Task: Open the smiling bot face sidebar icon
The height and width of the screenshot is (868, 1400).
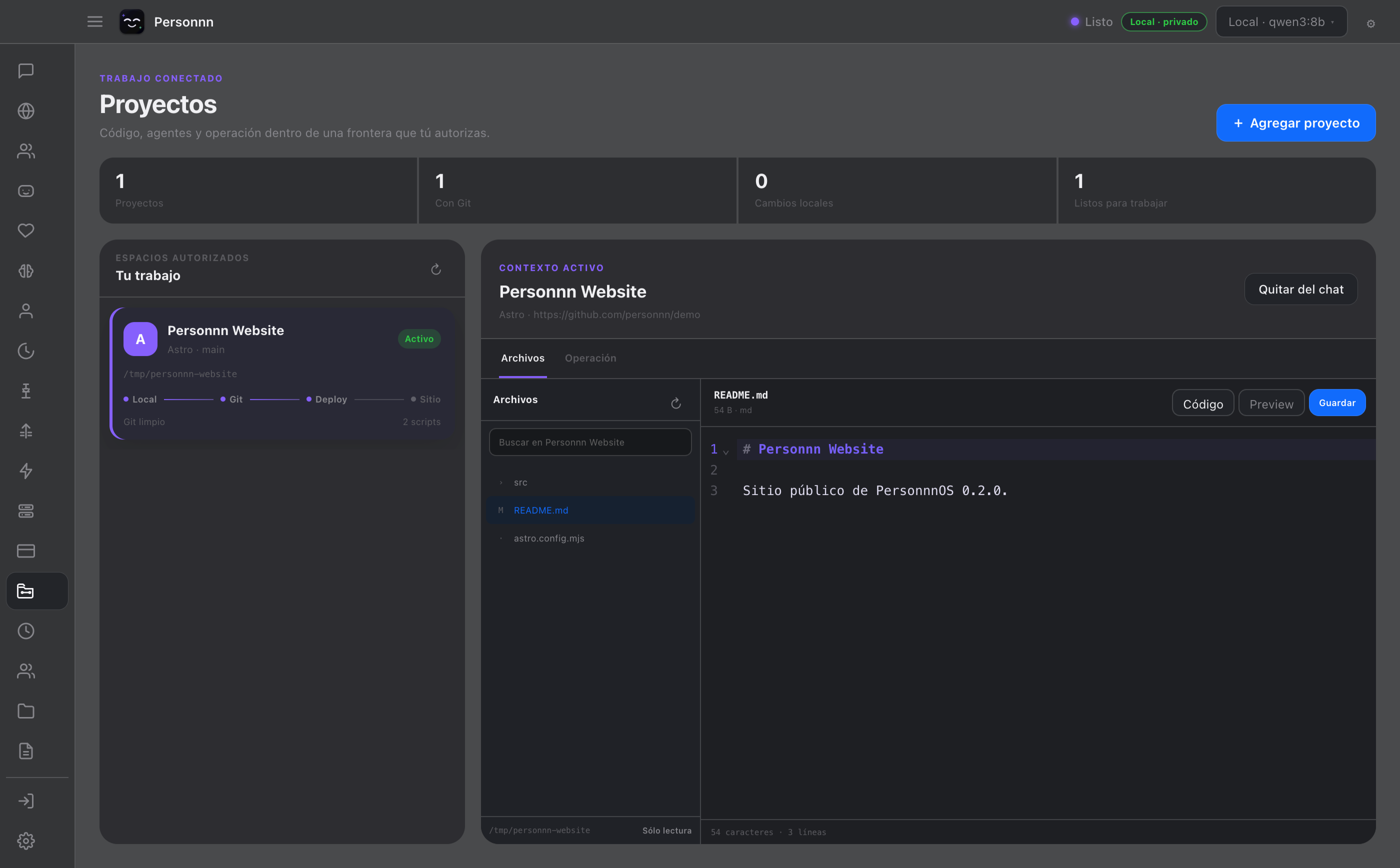Action: click(x=26, y=190)
